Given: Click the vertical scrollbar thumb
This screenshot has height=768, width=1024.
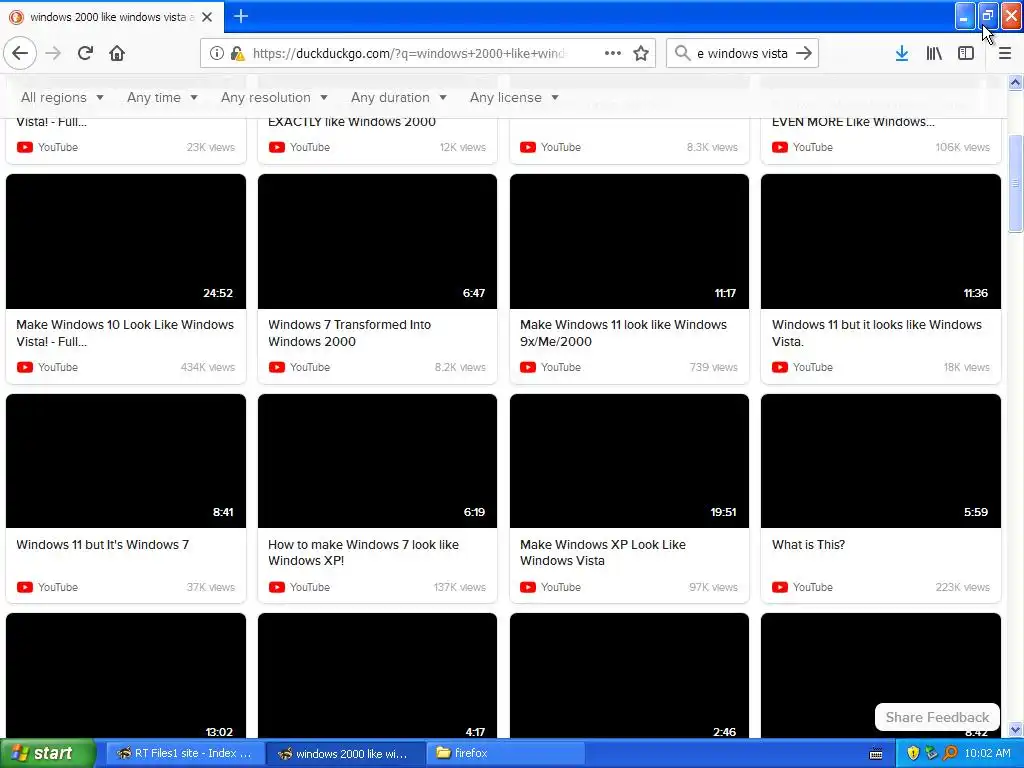Looking at the screenshot, I should coord(1015,184).
